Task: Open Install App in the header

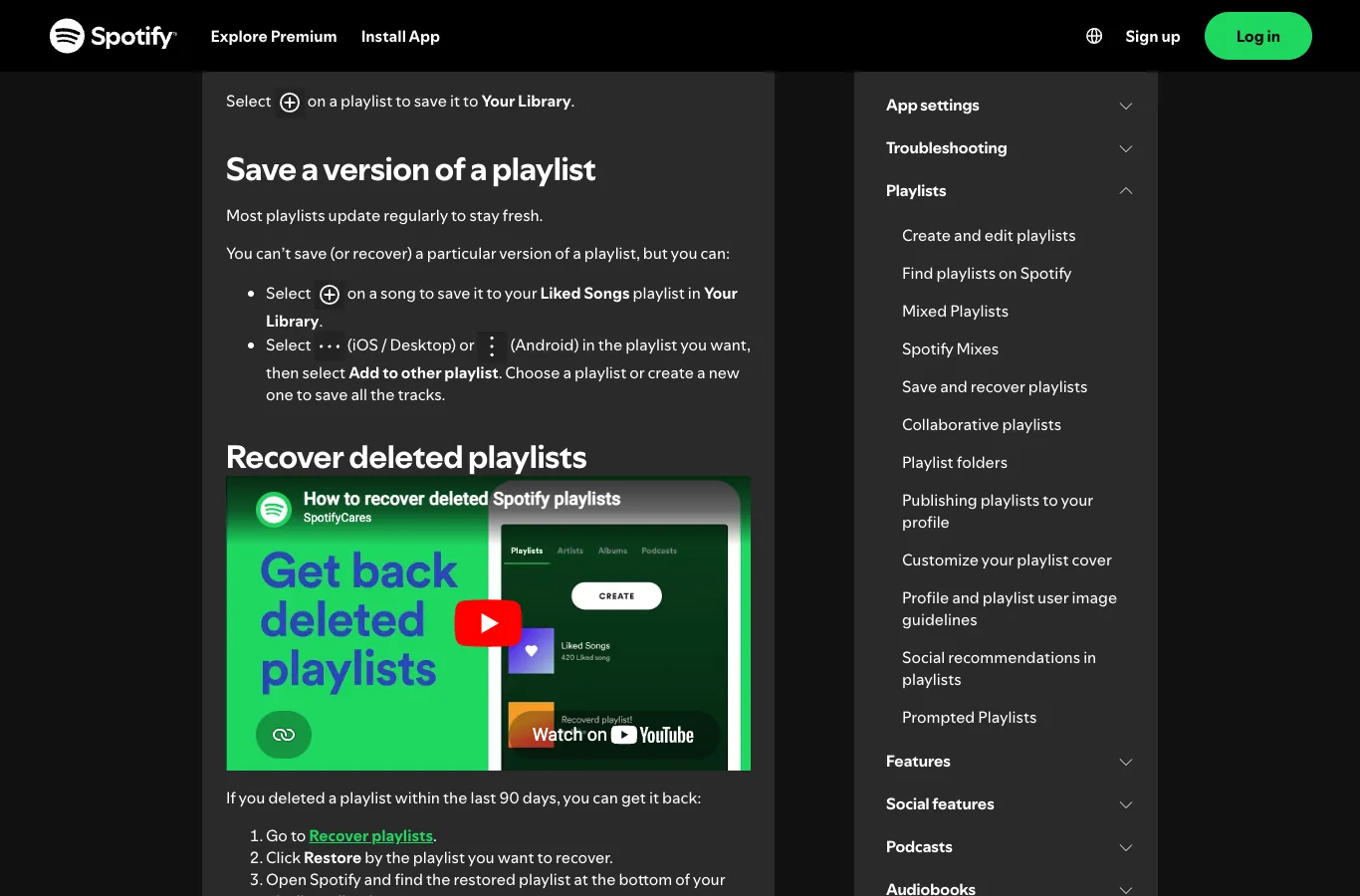Action: [x=400, y=36]
